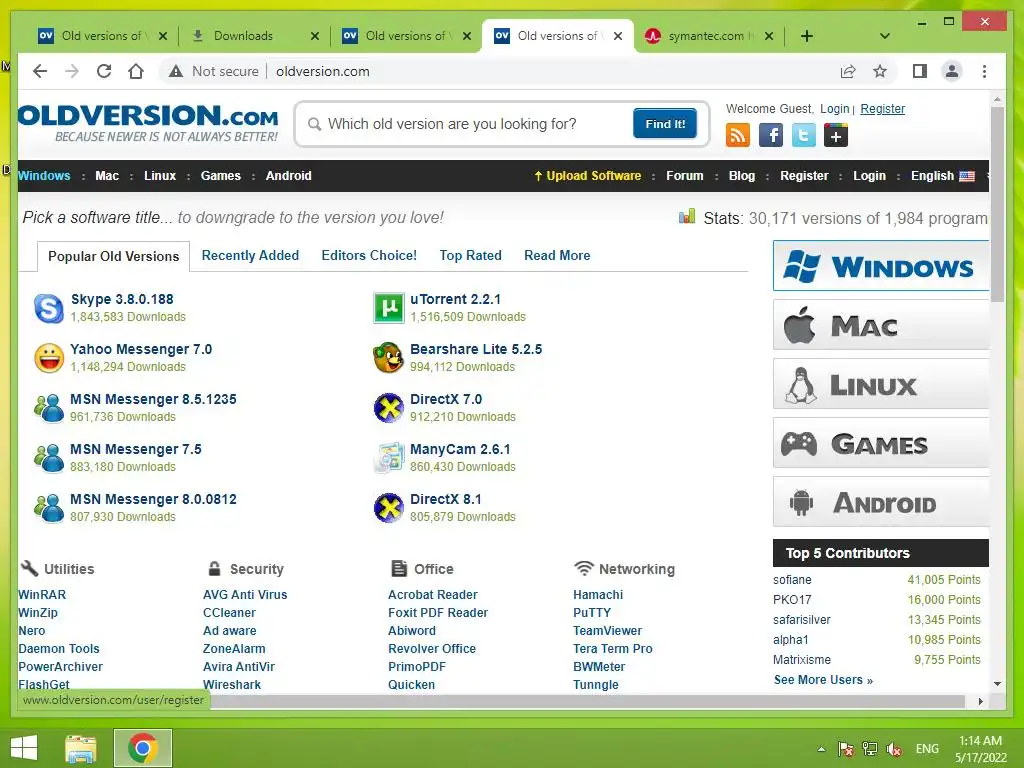Select the Top Rated tab
1024x768 pixels.
pyautogui.click(x=470, y=255)
